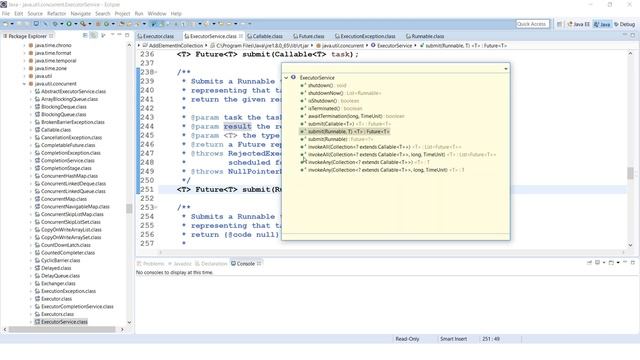The width and height of the screenshot is (640, 360).
Task: Switch to the Debug perspective
Action: click(624, 24)
